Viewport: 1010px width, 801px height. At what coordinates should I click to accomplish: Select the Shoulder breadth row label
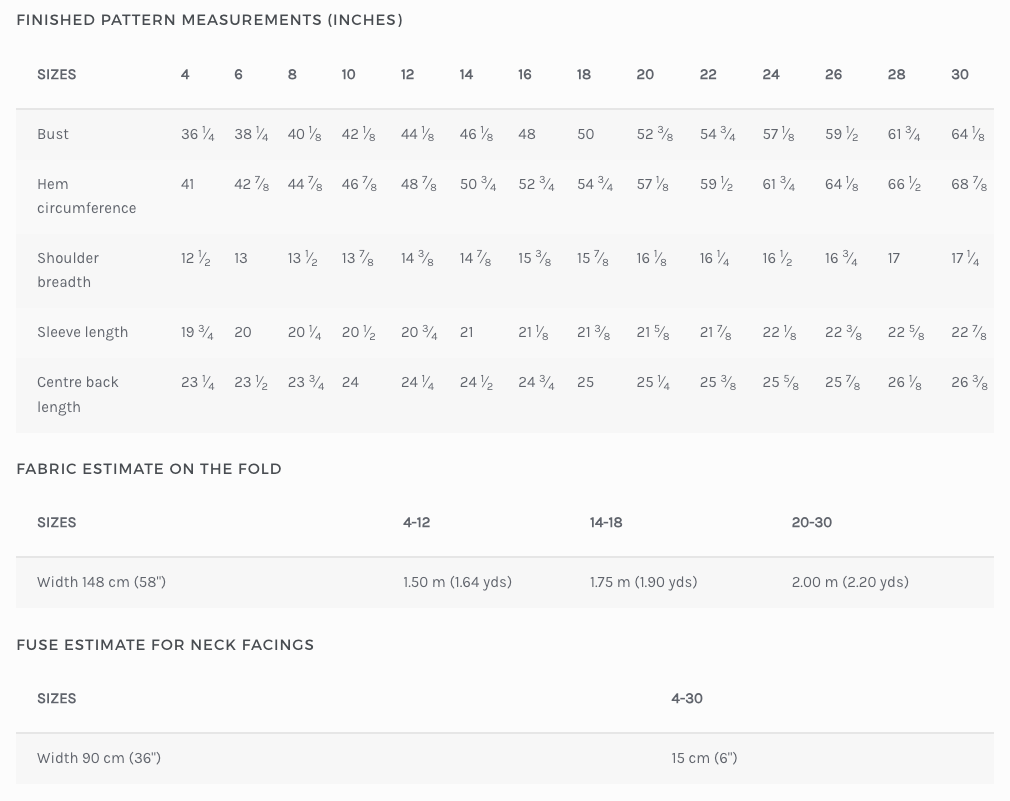68,270
